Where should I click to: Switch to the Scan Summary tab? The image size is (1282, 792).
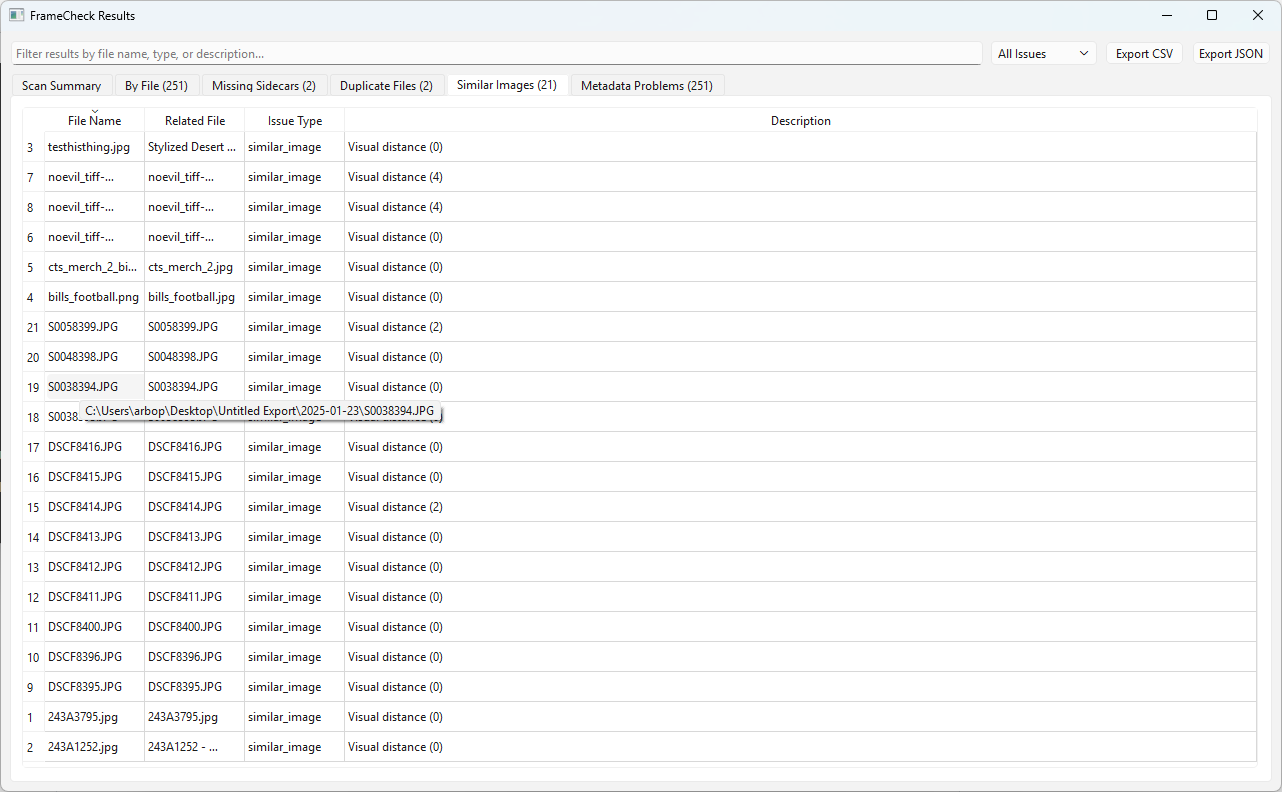pos(61,85)
